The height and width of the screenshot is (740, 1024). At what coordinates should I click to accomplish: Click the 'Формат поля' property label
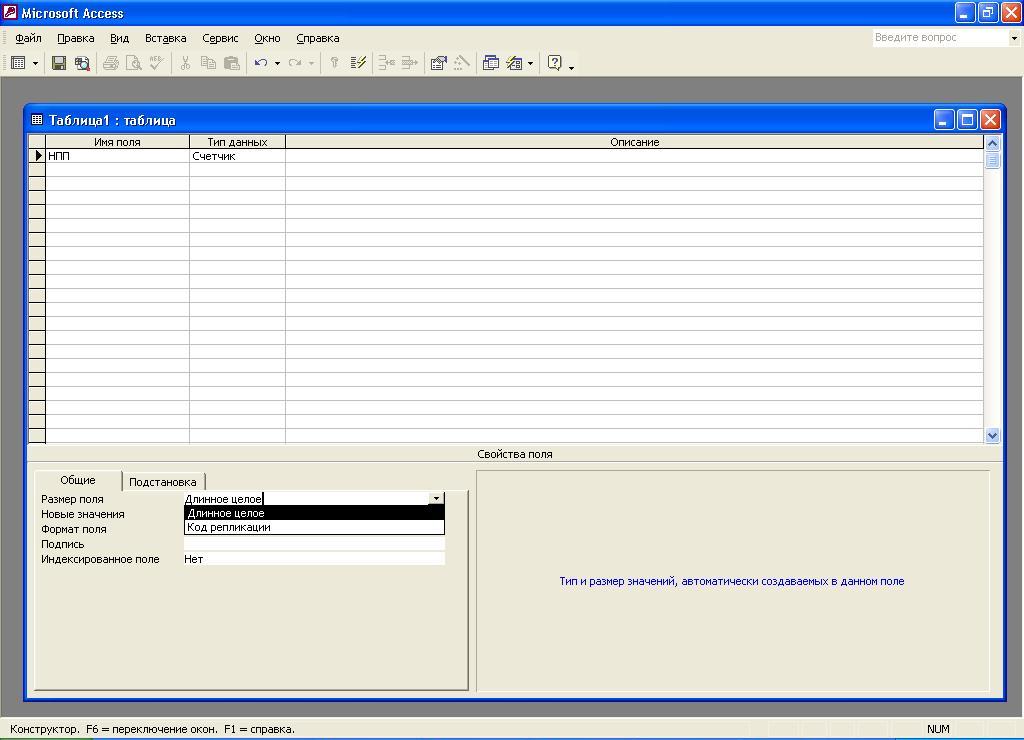(74, 529)
